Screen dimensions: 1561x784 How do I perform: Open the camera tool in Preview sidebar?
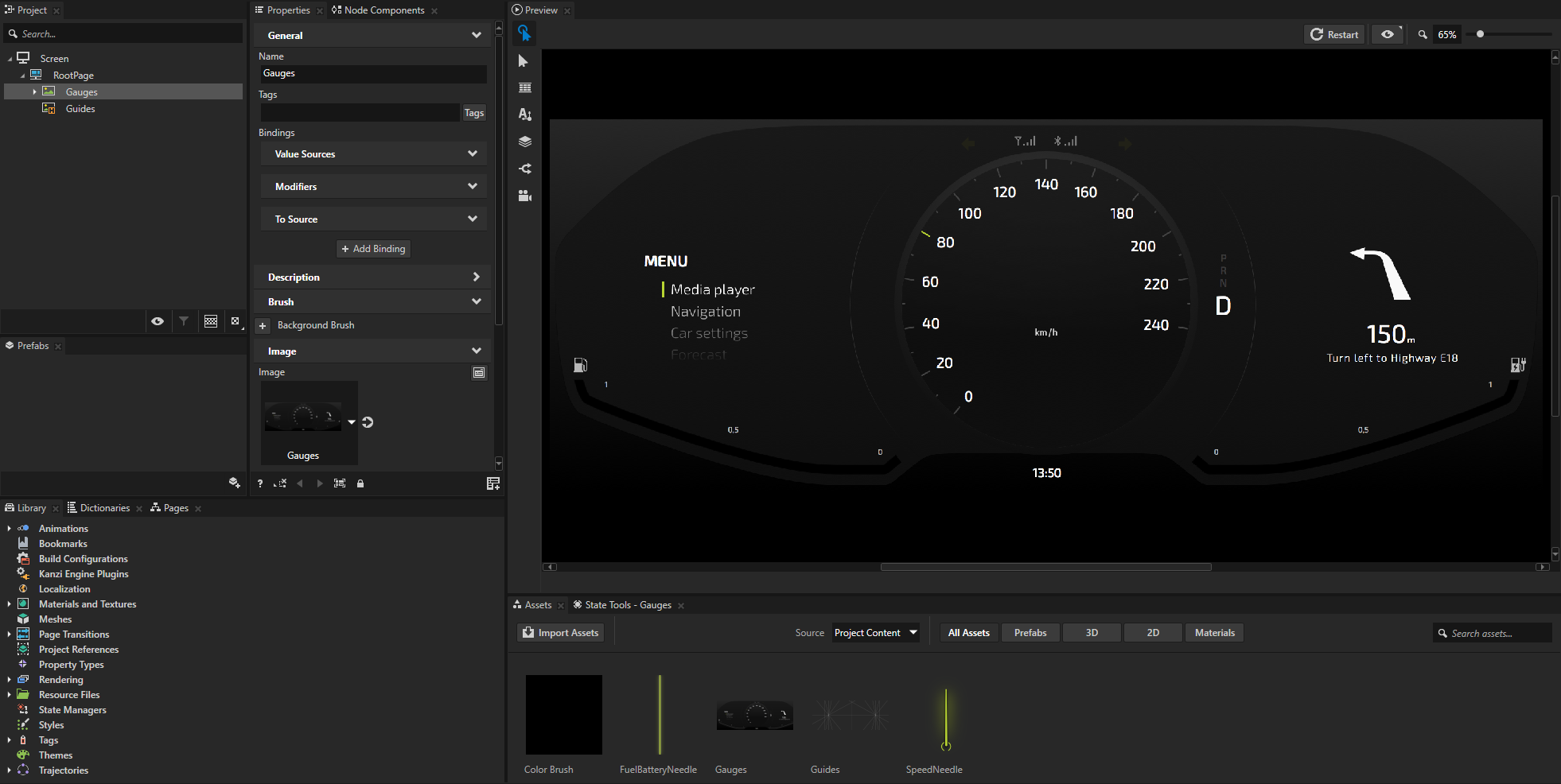[x=524, y=196]
